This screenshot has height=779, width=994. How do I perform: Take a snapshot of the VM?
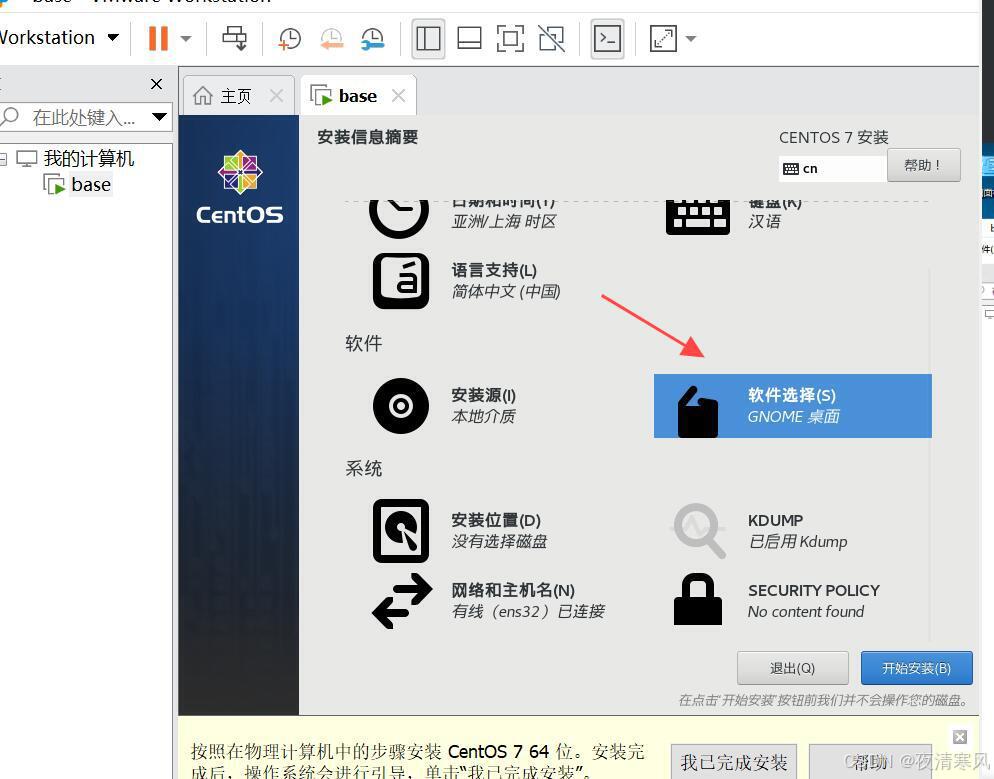(x=290, y=39)
